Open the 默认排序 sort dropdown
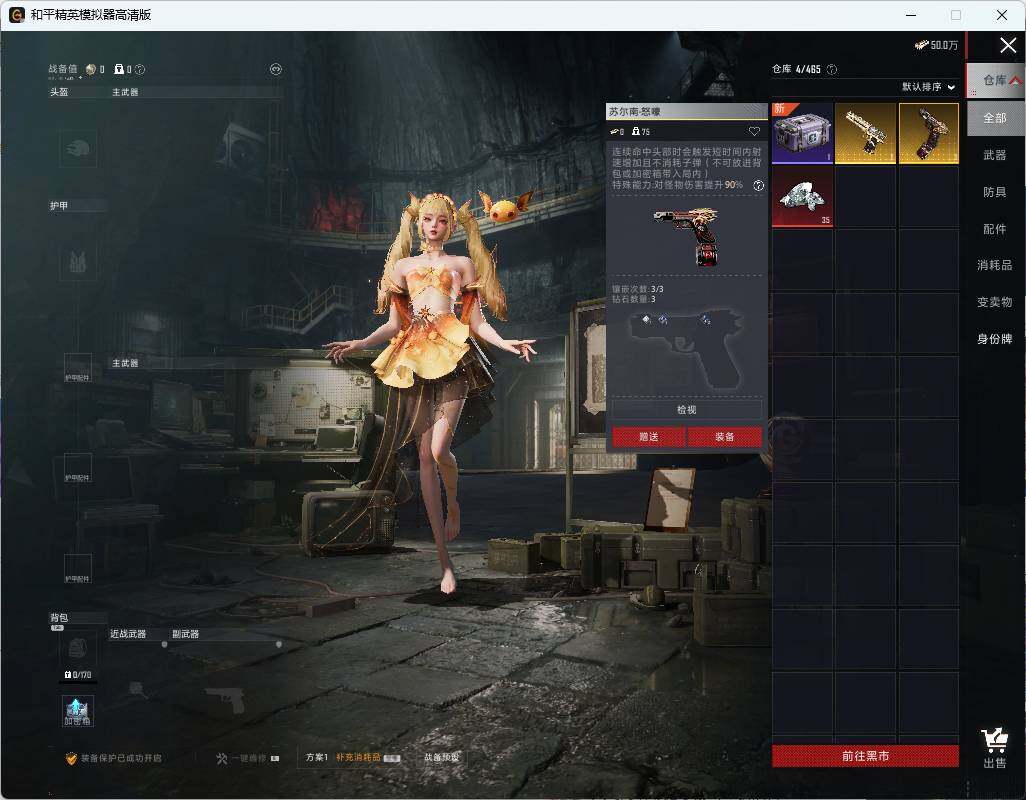Screen dimensions: 1026x800 click(929, 87)
